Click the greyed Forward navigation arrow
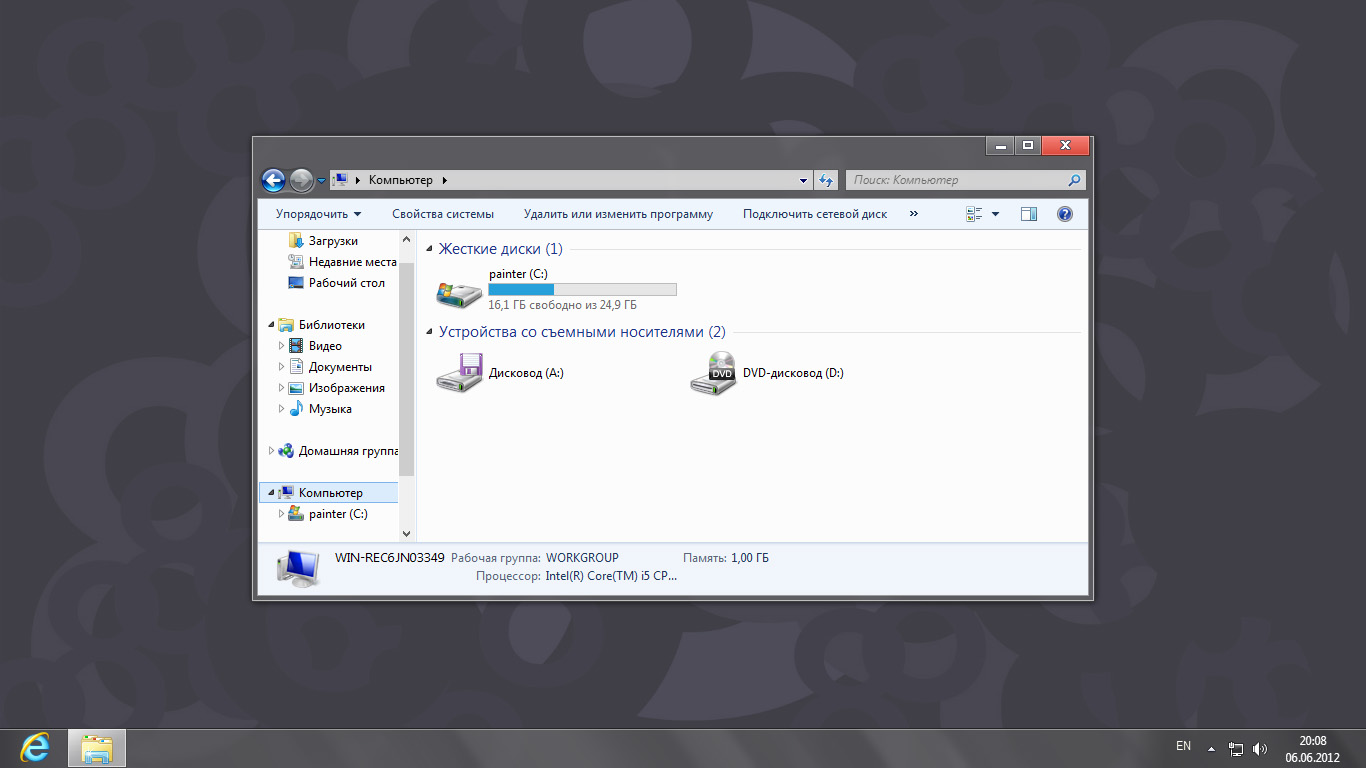Screen dimensions: 1366x768 click(301, 180)
